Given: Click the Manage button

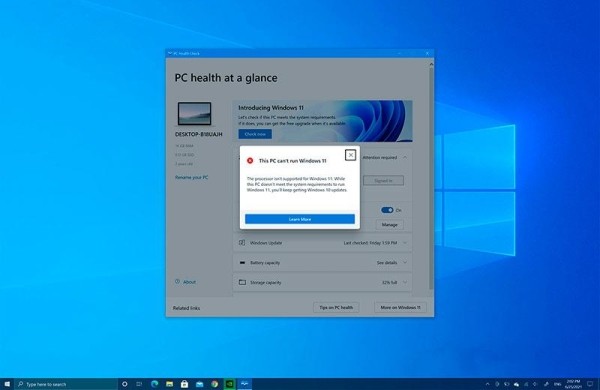Looking at the screenshot, I should pos(389,225).
